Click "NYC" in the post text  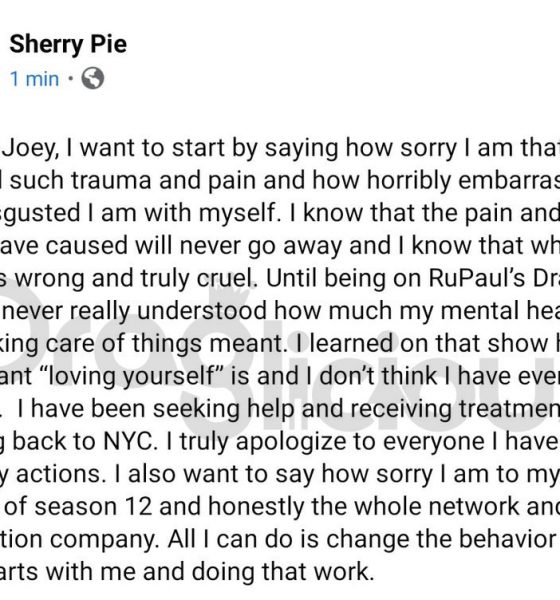click(130, 441)
